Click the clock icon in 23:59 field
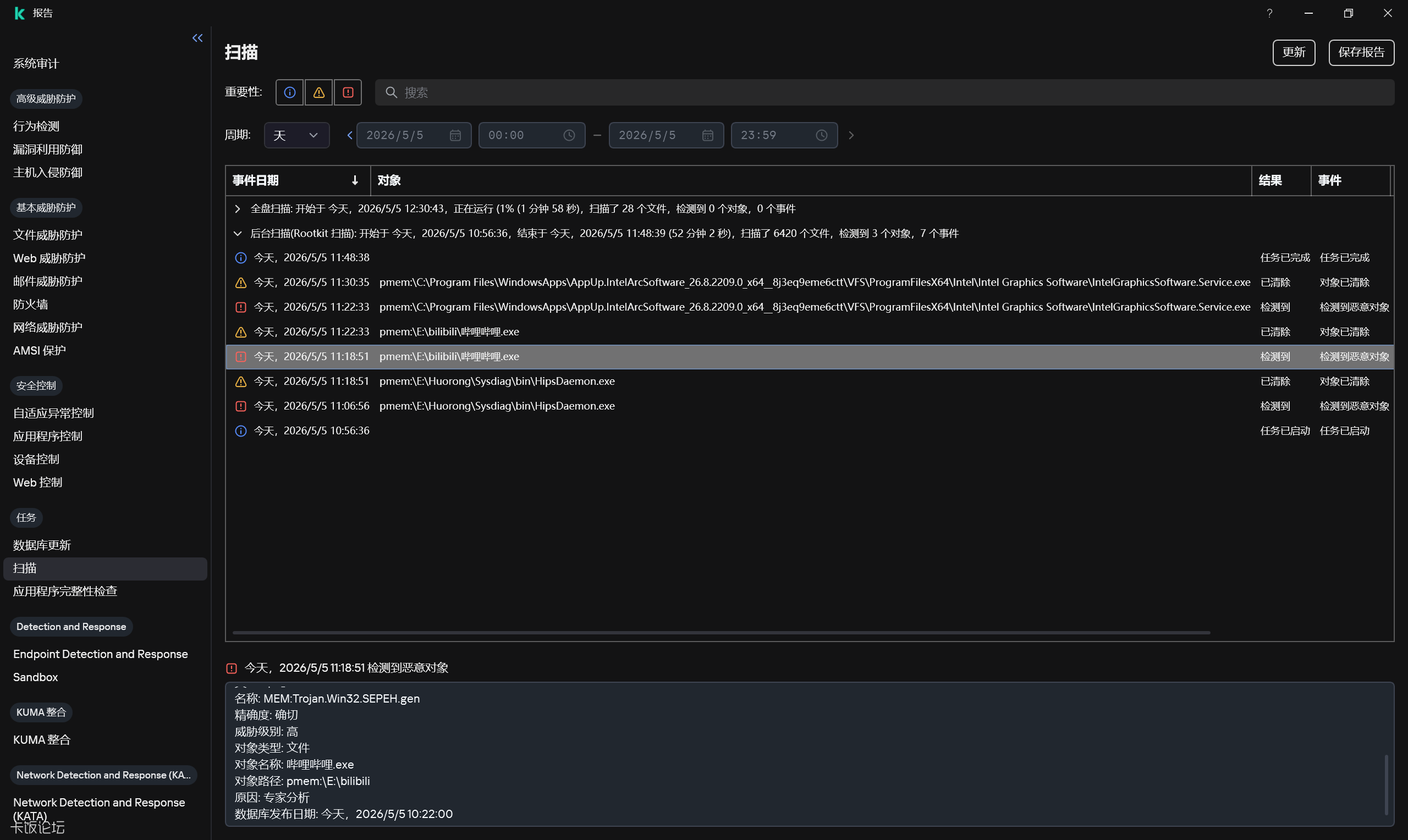The width and height of the screenshot is (1408, 840). point(822,135)
